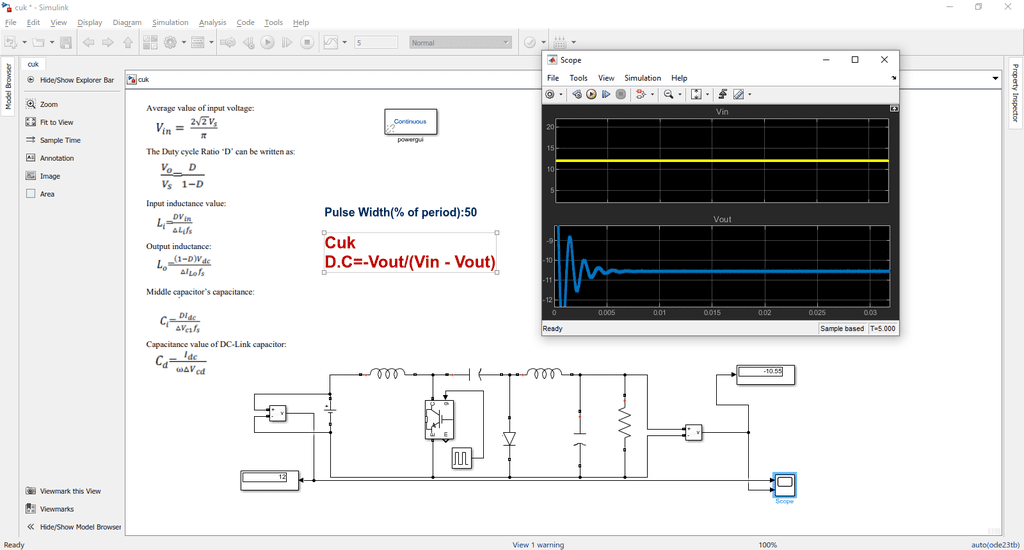Click Step Back in Simulink toolbar
Viewport: 1024px width, 550px height.
[x=248, y=42]
